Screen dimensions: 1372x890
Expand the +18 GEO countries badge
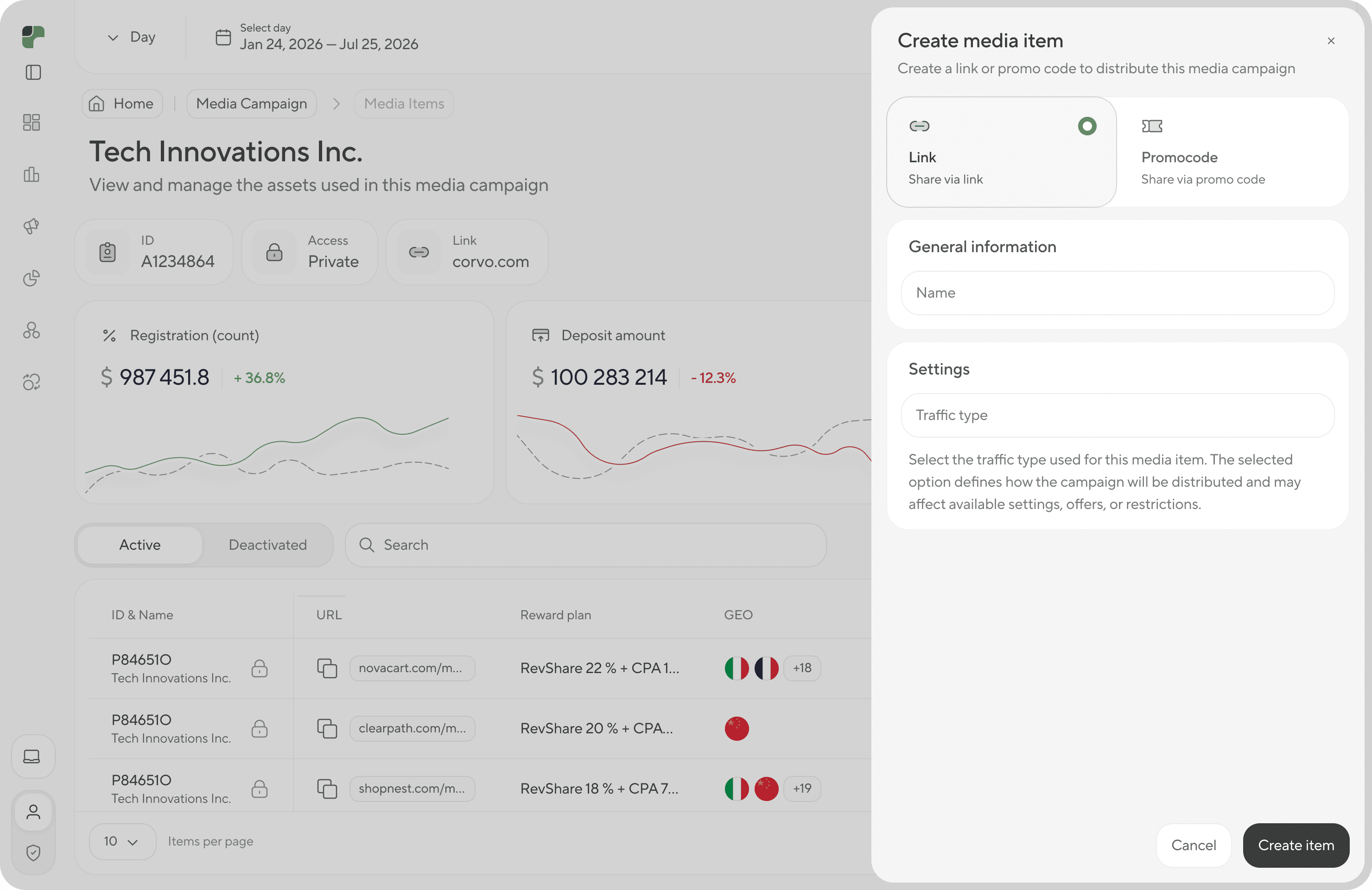pos(802,668)
